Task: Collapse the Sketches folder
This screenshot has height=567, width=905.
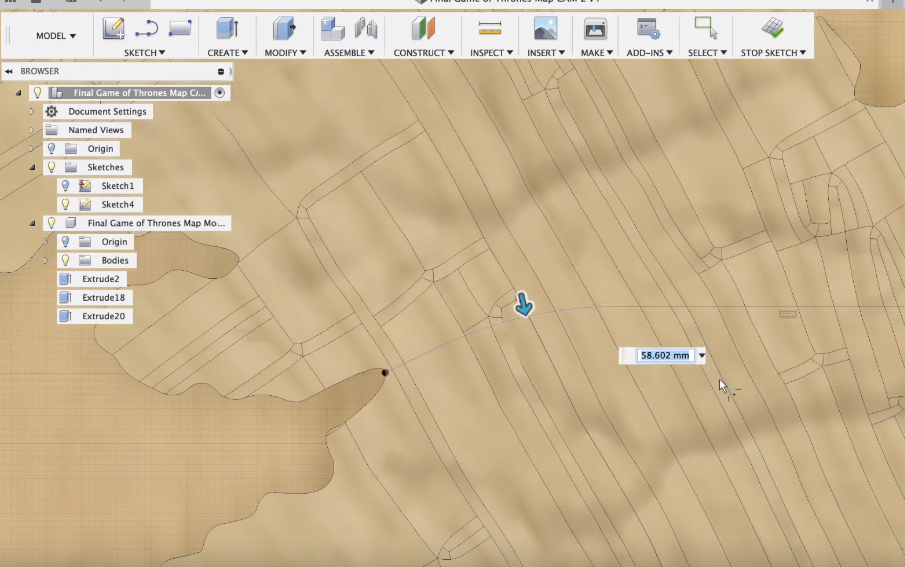Action: (32, 167)
